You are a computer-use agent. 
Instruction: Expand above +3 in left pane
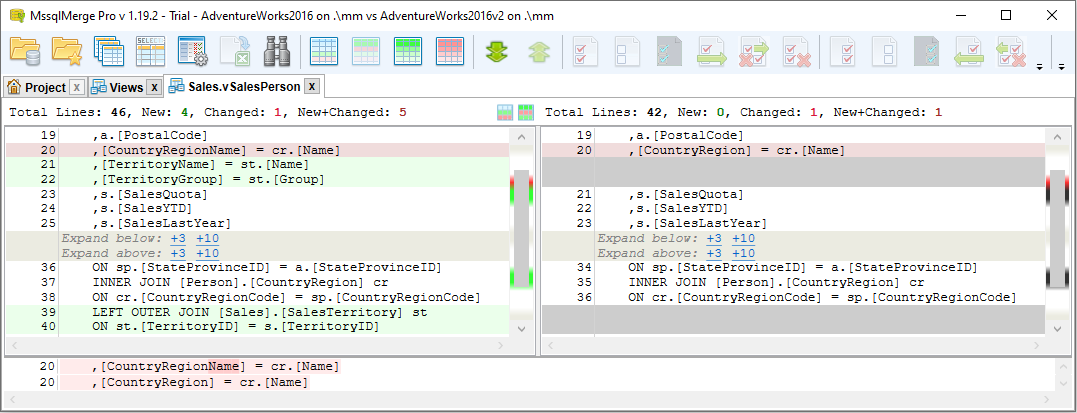coord(178,254)
